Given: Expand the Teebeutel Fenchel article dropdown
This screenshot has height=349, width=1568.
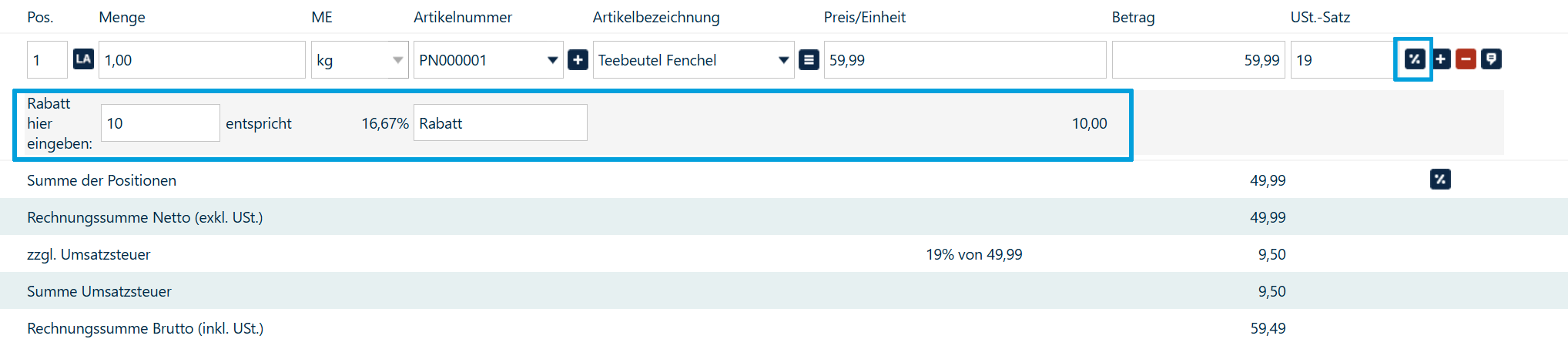Looking at the screenshot, I should click(783, 60).
